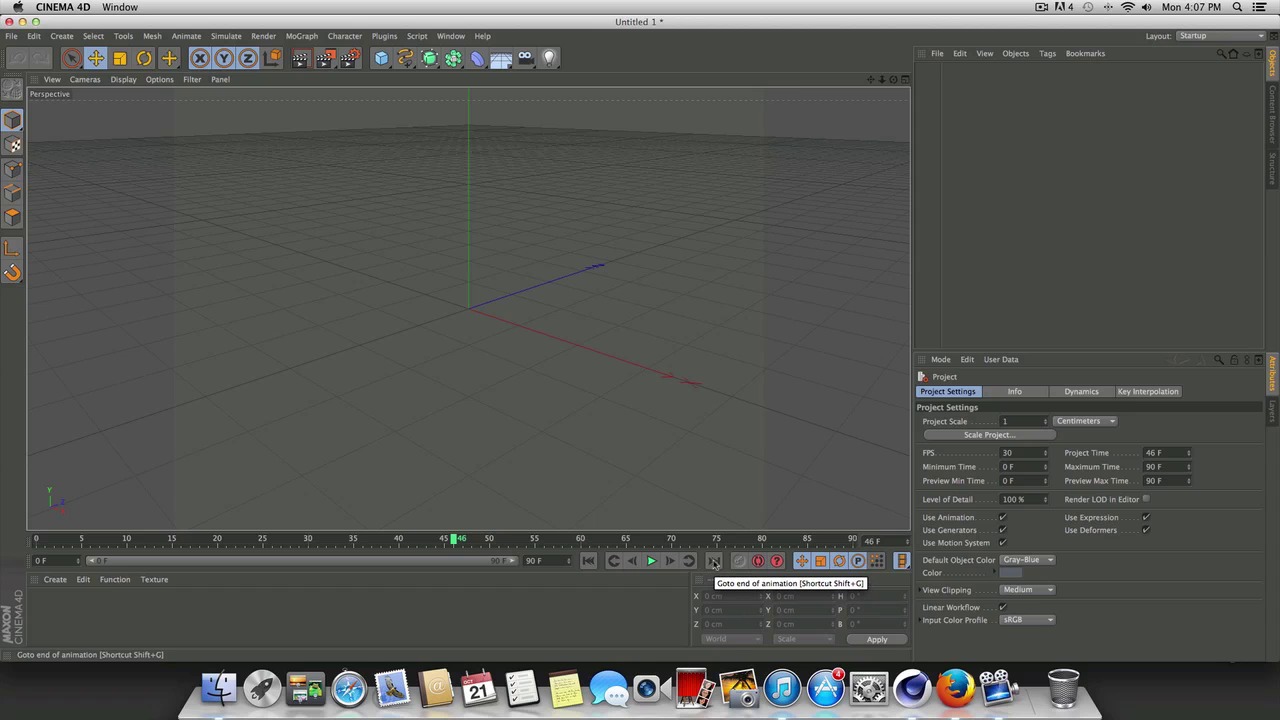Select the Move tool in top toolbar
The image size is (1280, 720).
click(x=96, y=59)
